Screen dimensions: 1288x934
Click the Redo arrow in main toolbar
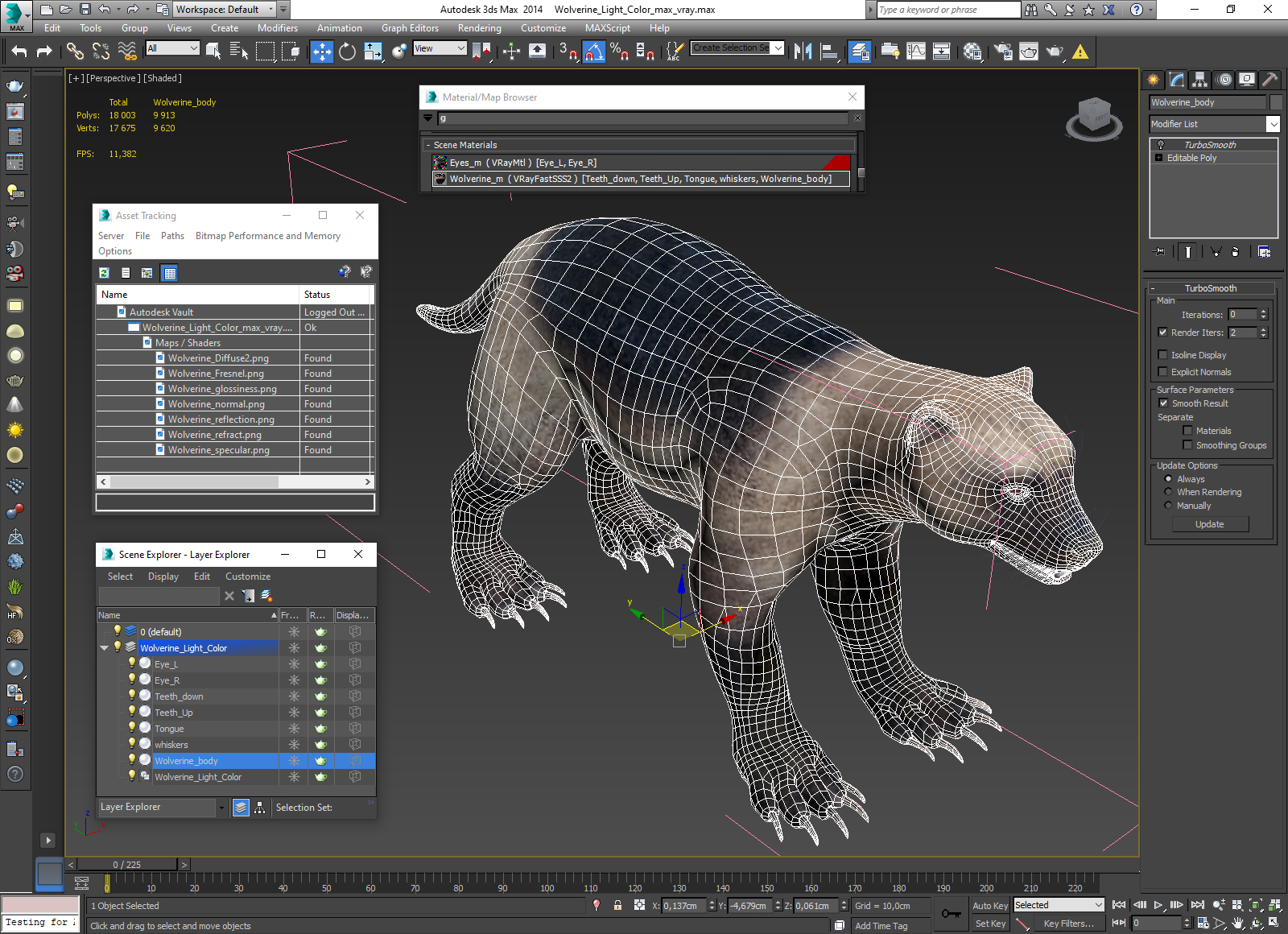(44, 52)
